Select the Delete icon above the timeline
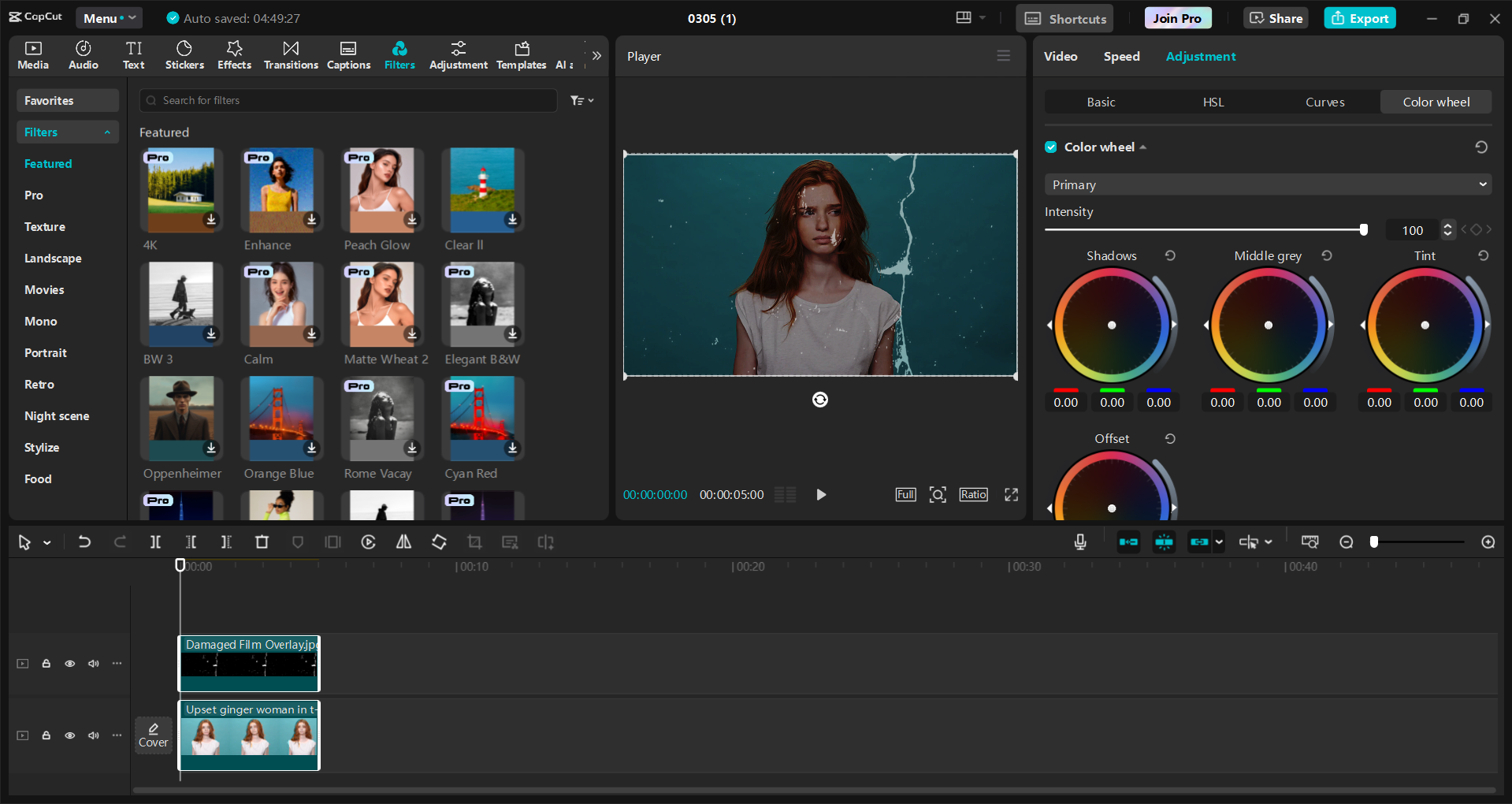Screen dimensions: 1512x804 click(262, 542)
